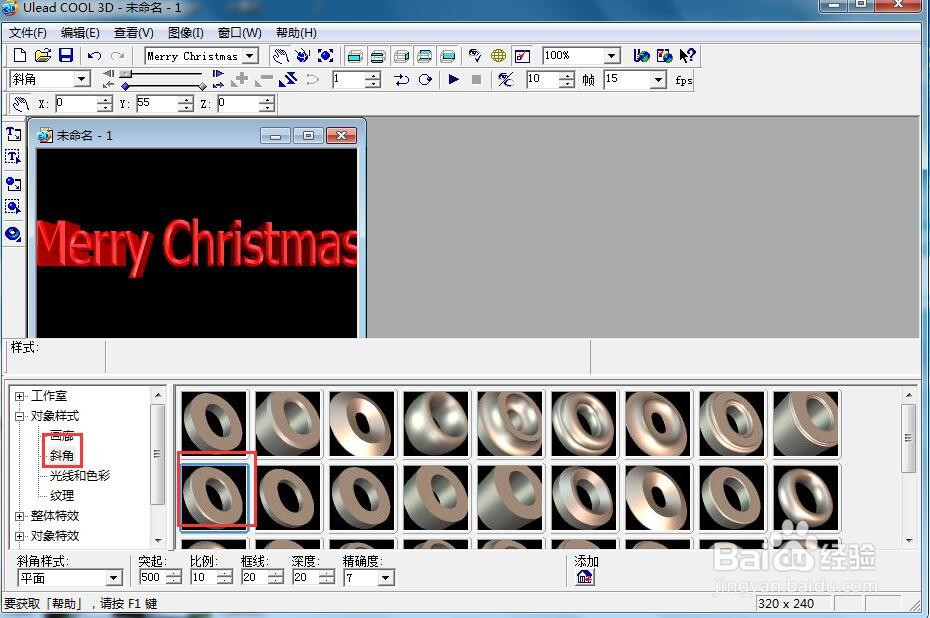Open the 100% zoom dropdown
The height and width of the screenshot is (618, 930).
point(612,56)
